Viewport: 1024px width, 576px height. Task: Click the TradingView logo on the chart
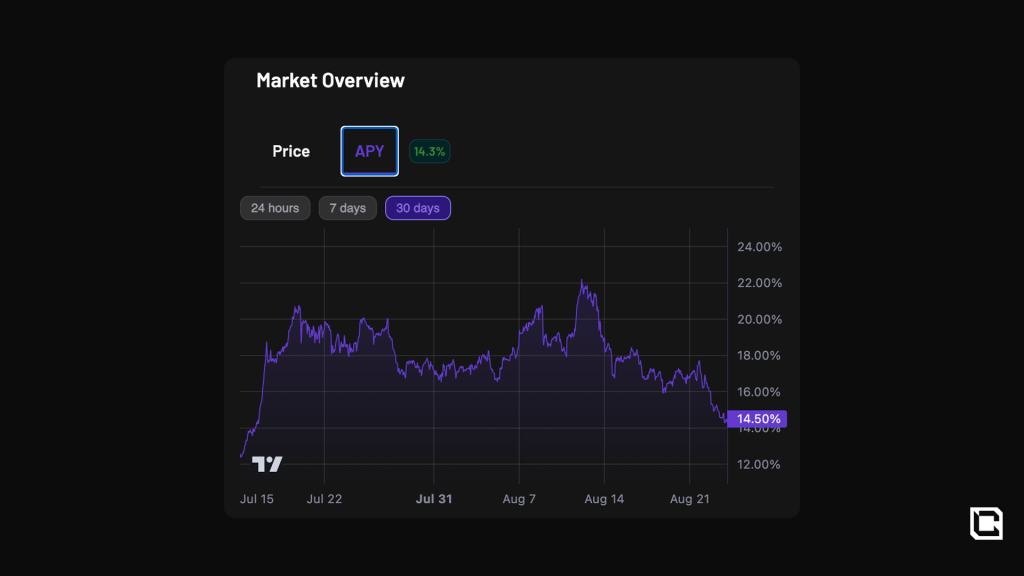[267, 464]
